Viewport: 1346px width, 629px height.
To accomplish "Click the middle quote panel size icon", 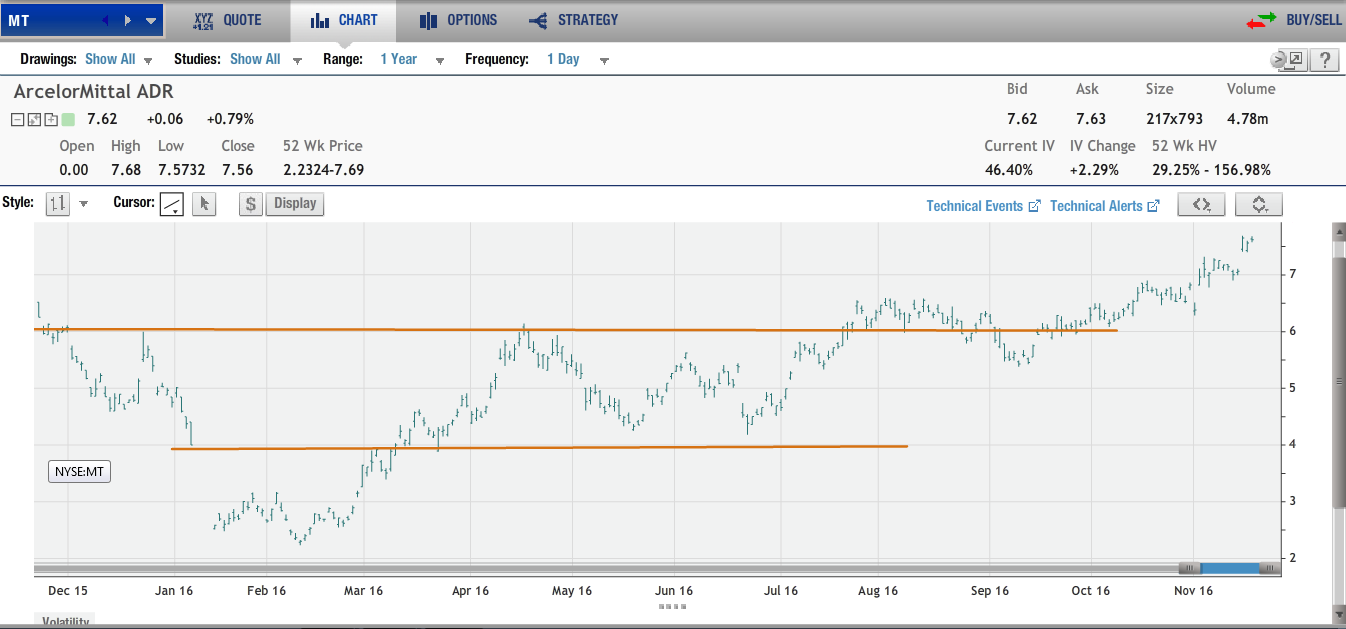I will [34, 120].
